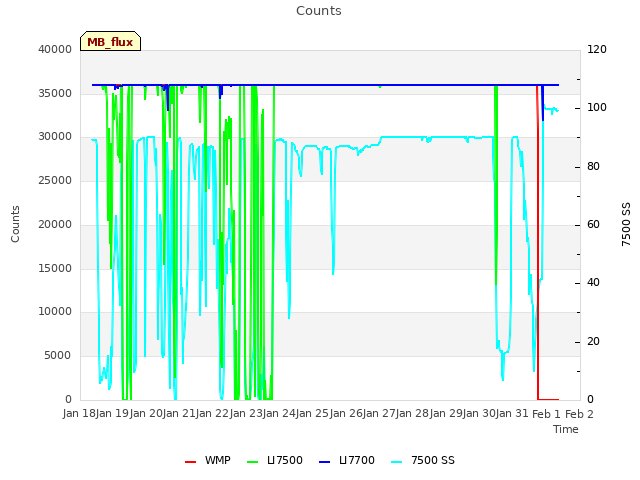Click the Feb 2 x-axis date label

click(579, 414)
